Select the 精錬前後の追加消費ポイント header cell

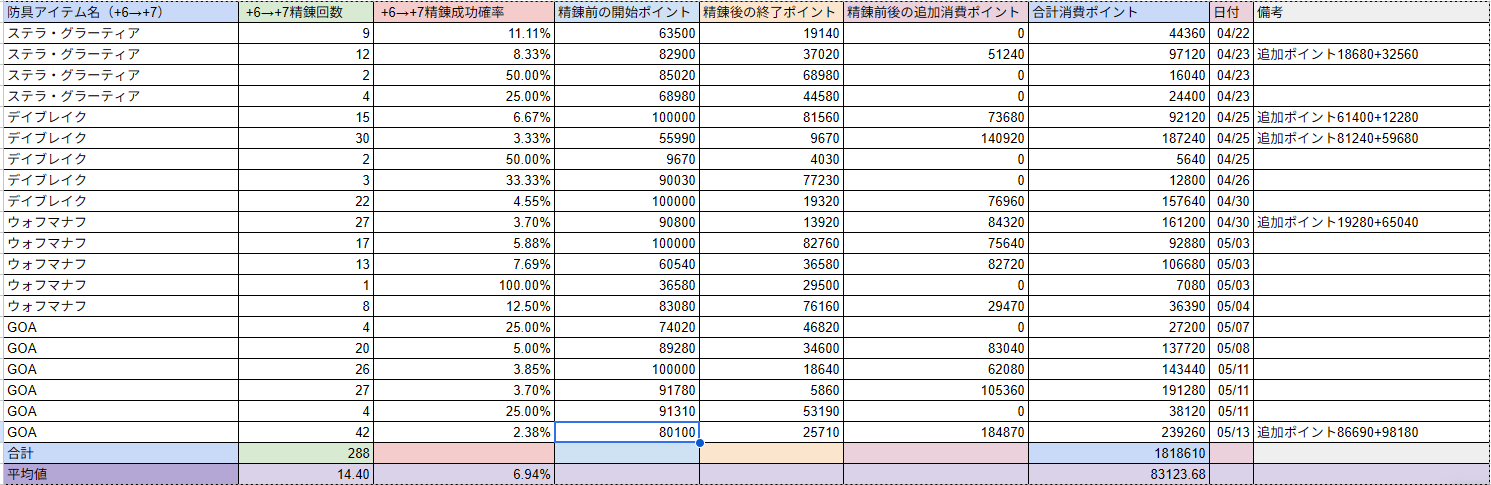click(935, 13)
